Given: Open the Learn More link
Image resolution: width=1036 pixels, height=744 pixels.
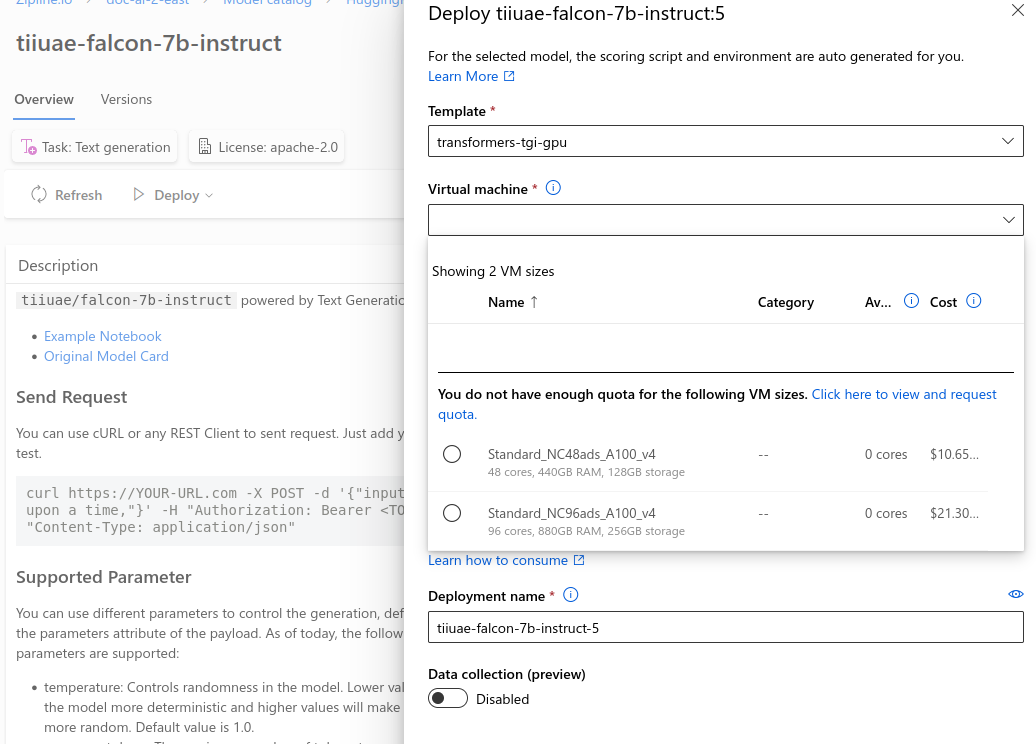Looking at the screenshot, I should click(x=463, y=76).
